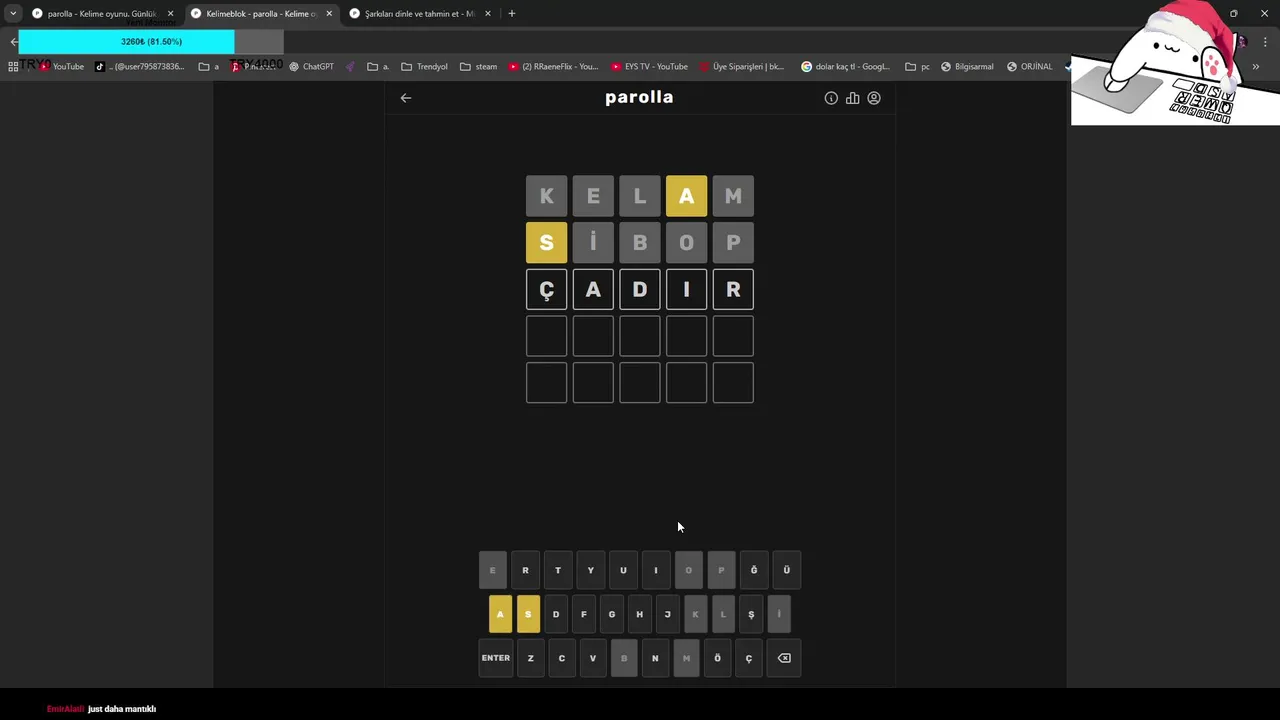This screenshot has height=720, width=1280.
Task: Tap the Ö key on the keyboard
Action: pyautogui.click(x=717, y=658)
